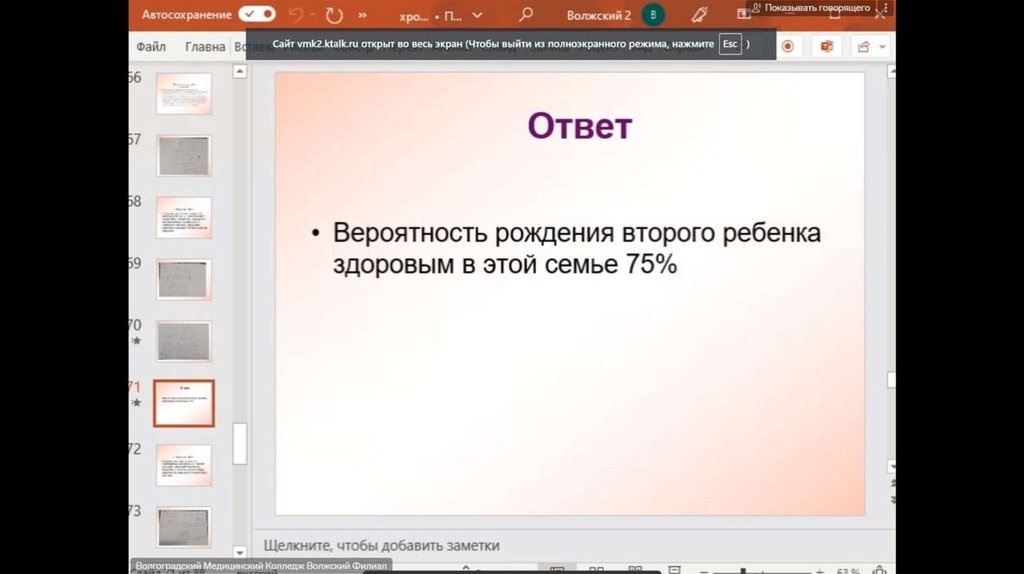Click the Undo arrow in title bar

pyautogui.click(x=295, y=15)
